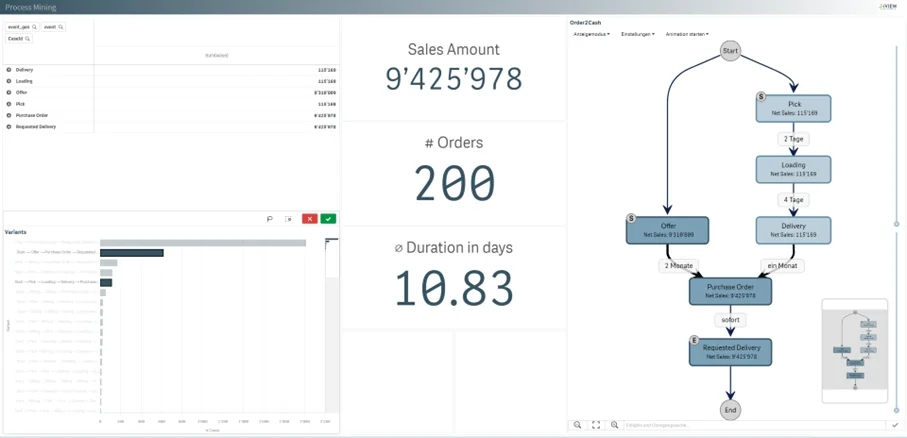Click the fit-to-screen icon in process graph

[x=596, y=425]
